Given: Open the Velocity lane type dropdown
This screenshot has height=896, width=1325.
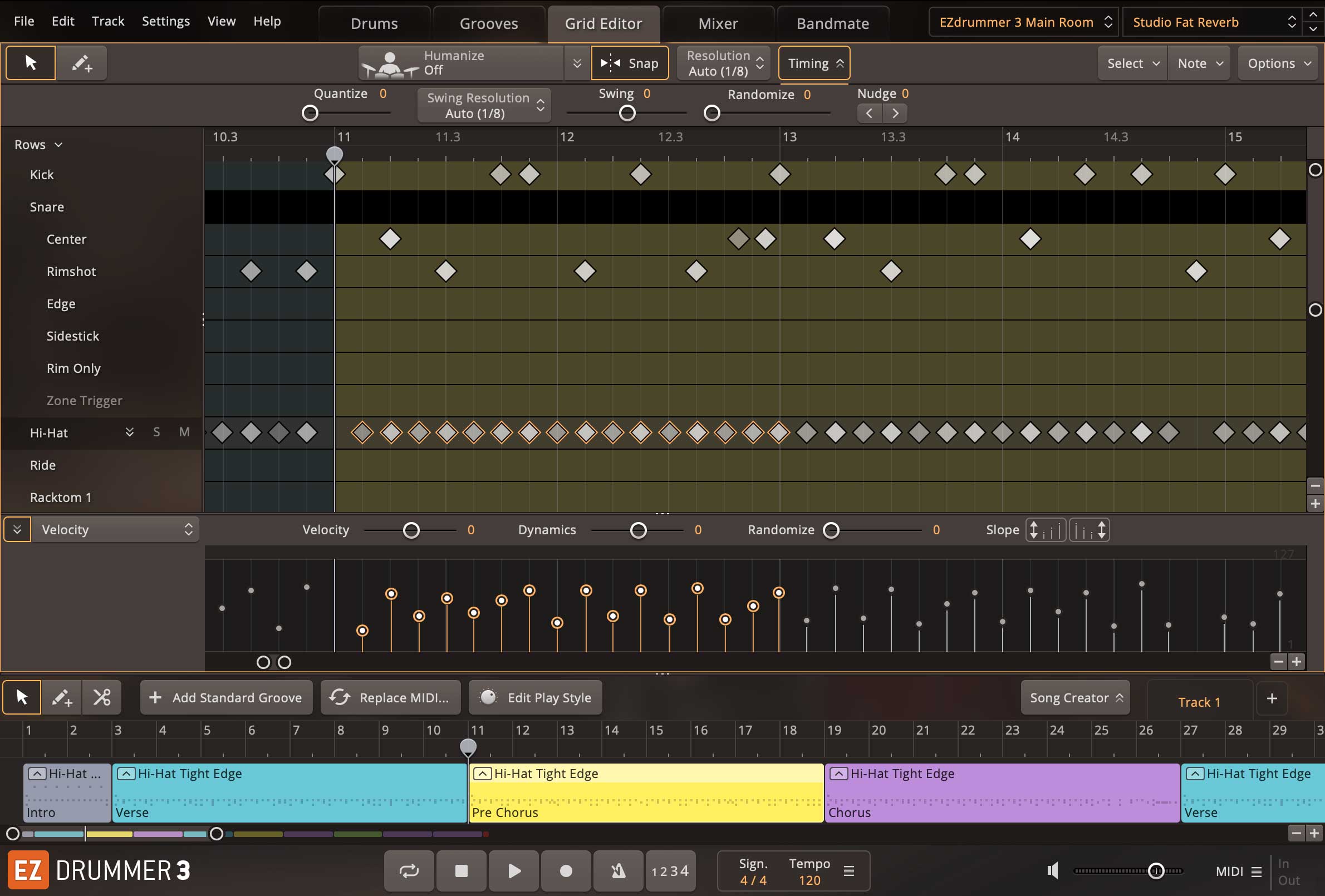Looking at the screenshot, I should (x=116, y=529).
